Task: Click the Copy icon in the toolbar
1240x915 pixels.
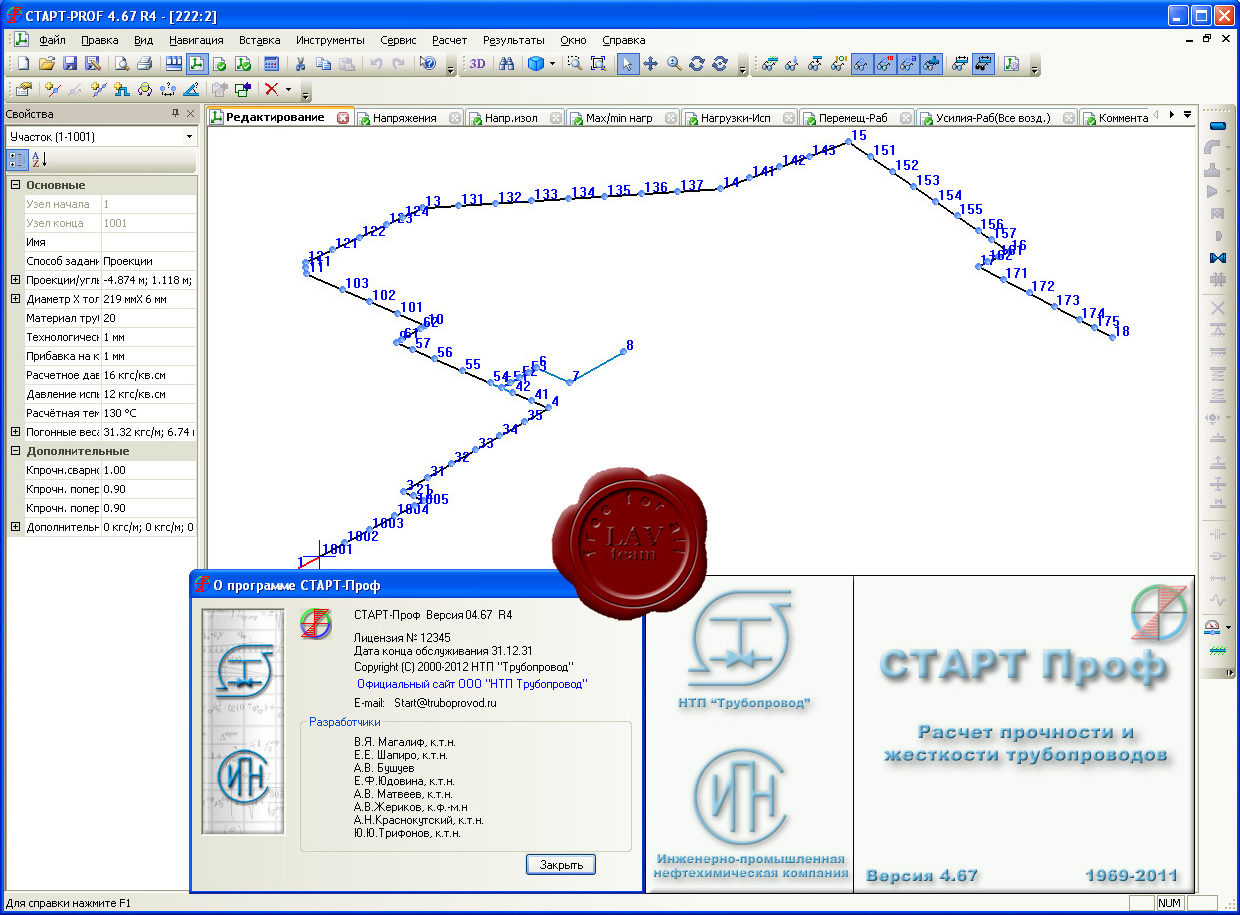Action: click(x=323, y=64)
